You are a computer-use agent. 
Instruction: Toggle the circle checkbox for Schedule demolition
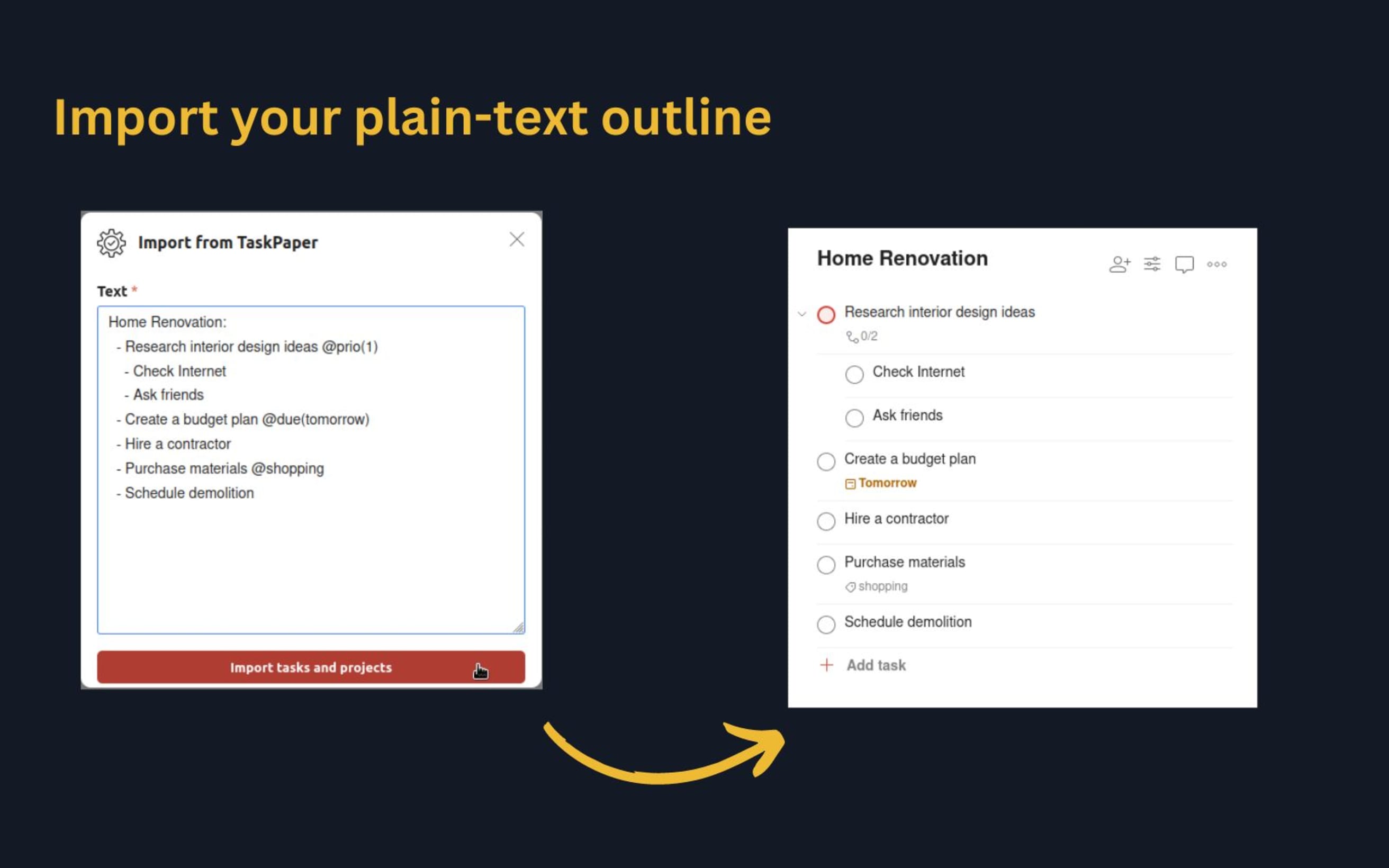click(x=826, y=622)
